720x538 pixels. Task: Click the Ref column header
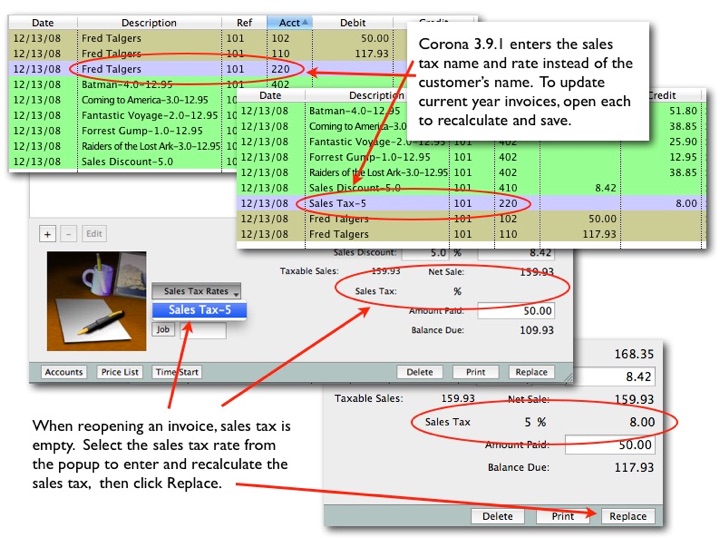244,22
